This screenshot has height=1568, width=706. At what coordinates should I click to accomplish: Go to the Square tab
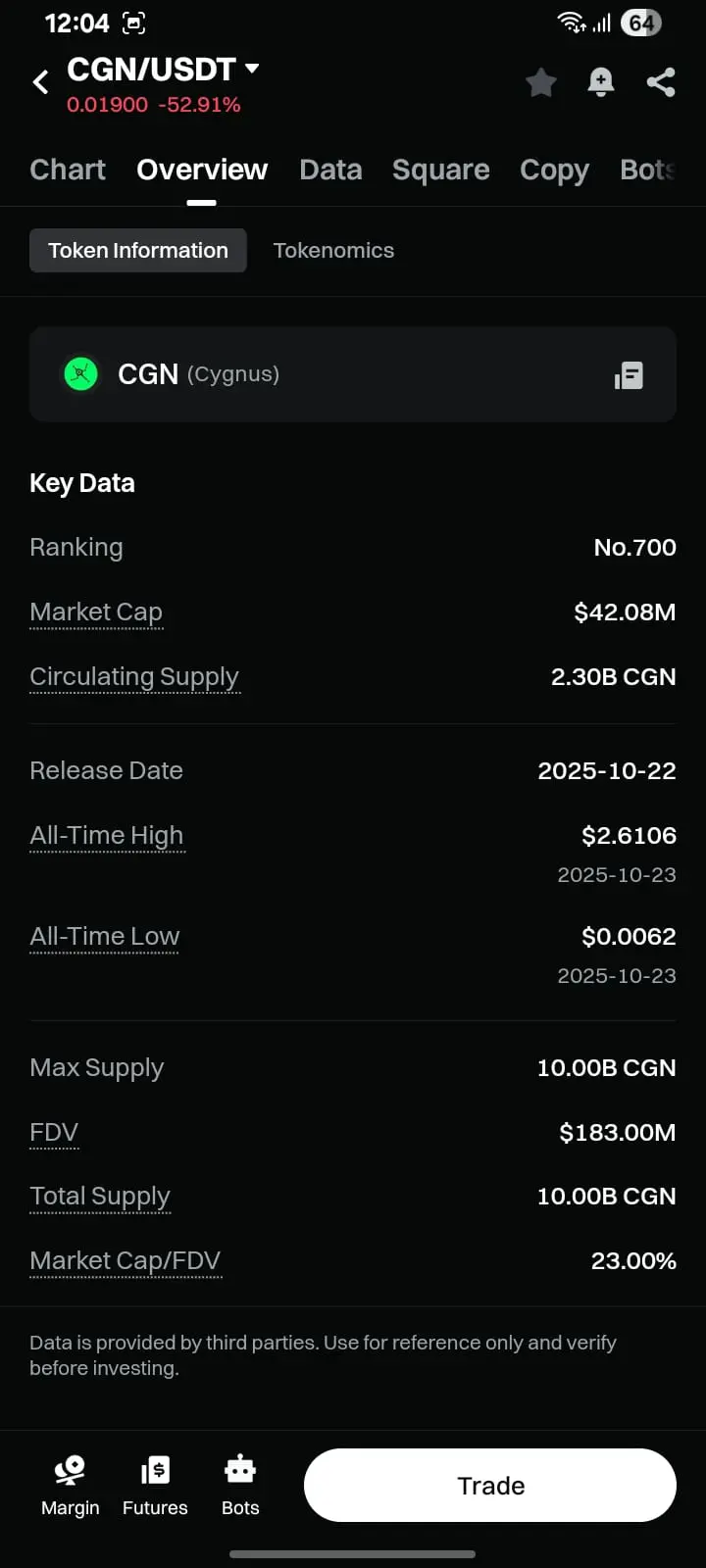(440, 170)
